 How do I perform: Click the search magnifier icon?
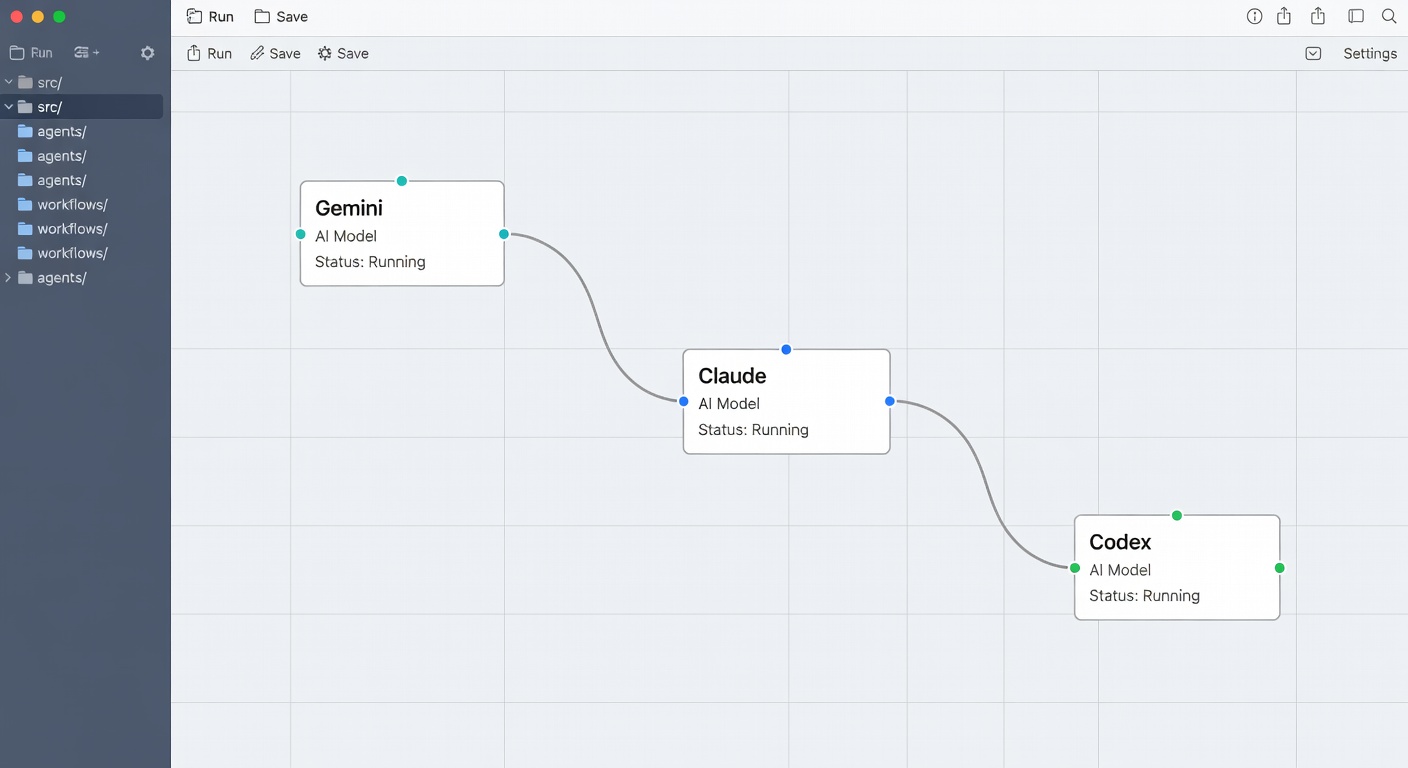[1389, 16]
